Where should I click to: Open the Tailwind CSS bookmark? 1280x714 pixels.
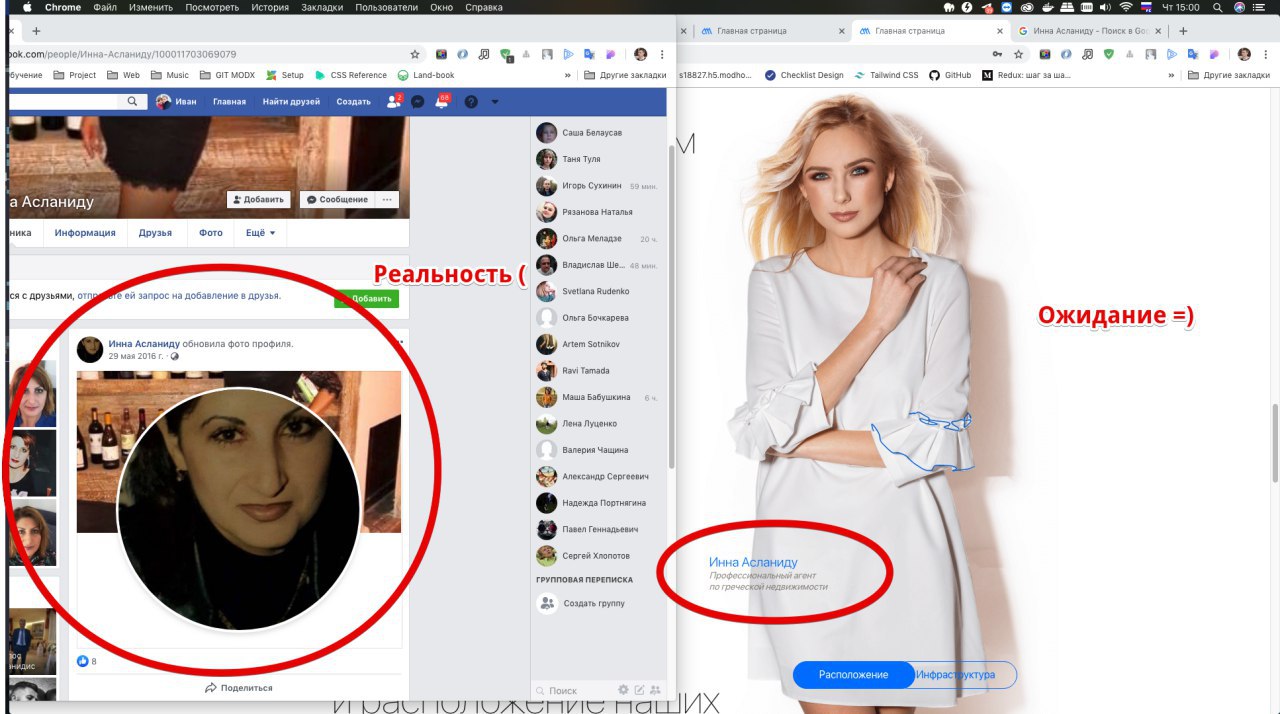(887, 75)
